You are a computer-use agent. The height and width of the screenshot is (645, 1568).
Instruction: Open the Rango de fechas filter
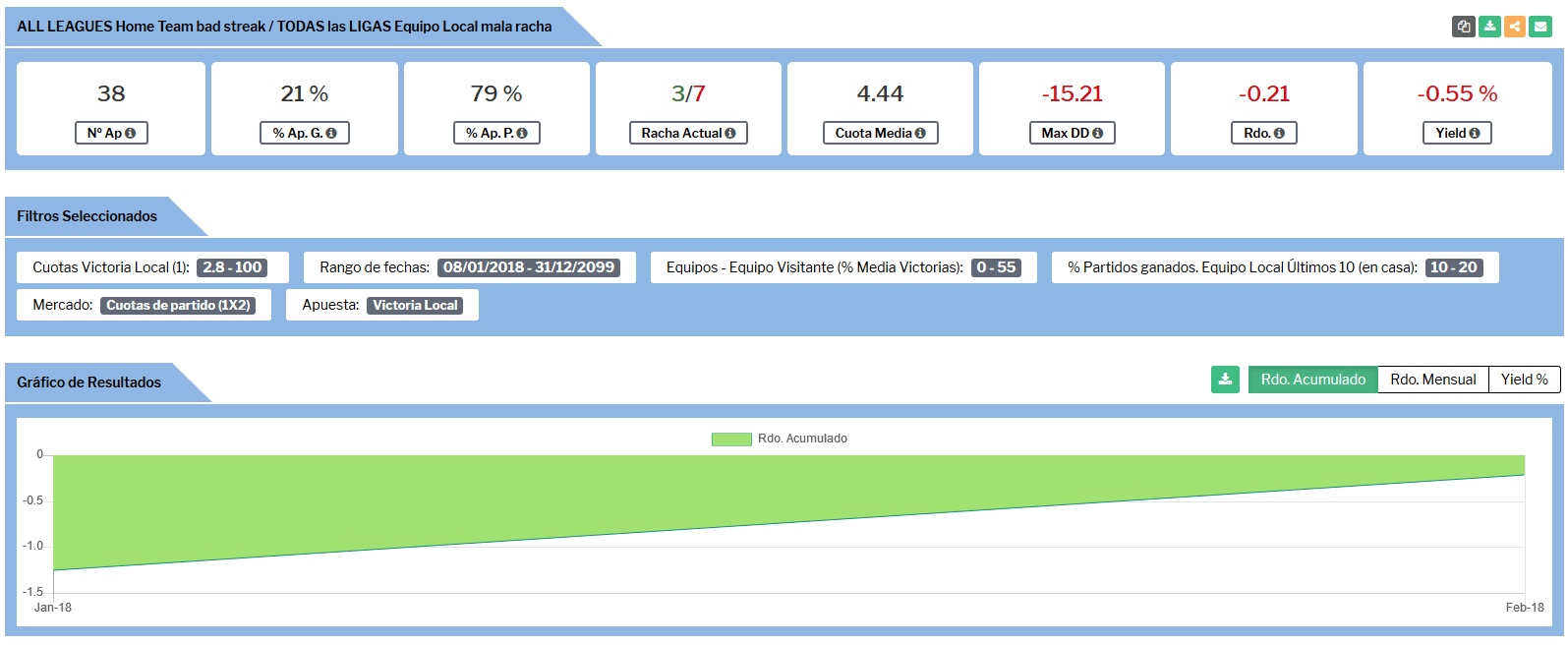tap(470, 267)
